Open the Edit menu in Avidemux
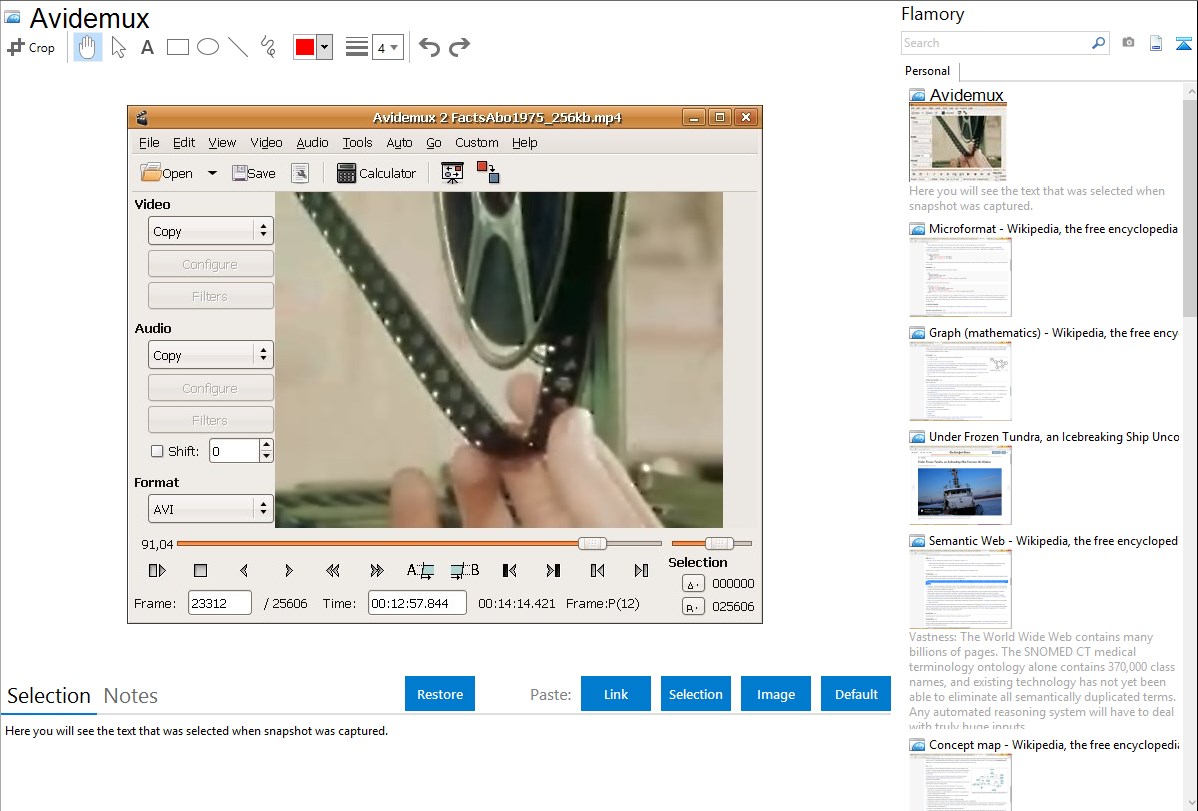The height and width of the screenshot is (811, 1198). click(x=183, y=143)
